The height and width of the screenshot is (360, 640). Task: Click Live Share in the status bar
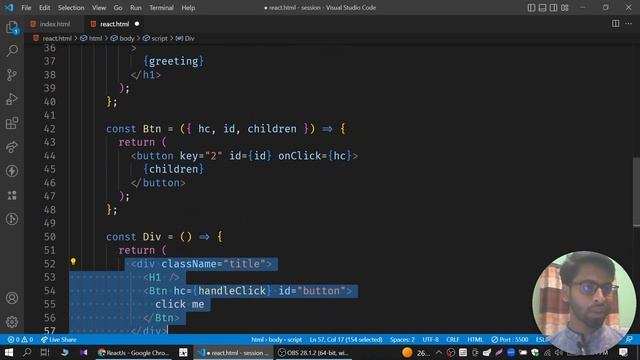(59, 340)
